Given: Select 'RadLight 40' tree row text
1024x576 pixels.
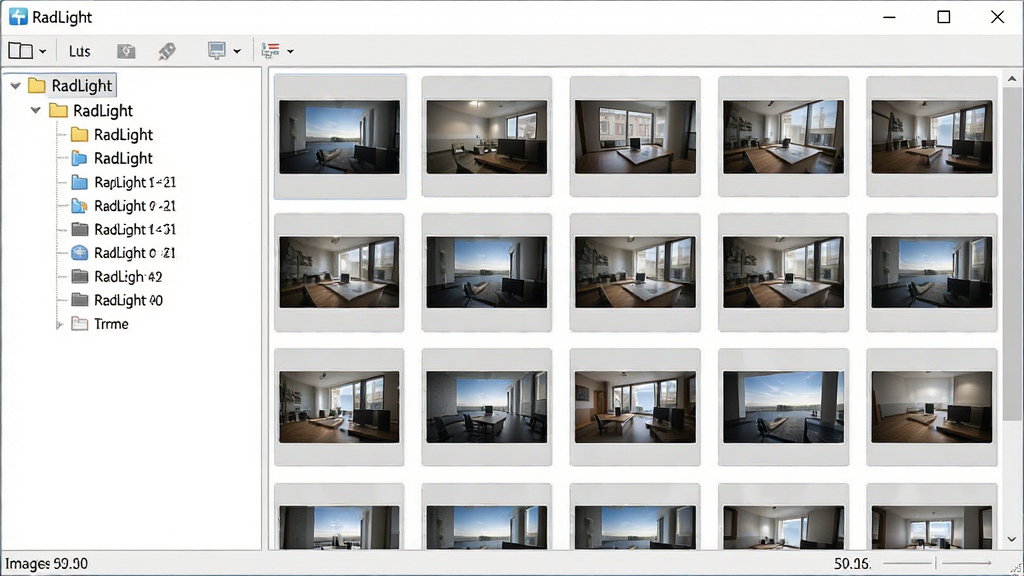Looking at the screenshot, I should [129, 300].
